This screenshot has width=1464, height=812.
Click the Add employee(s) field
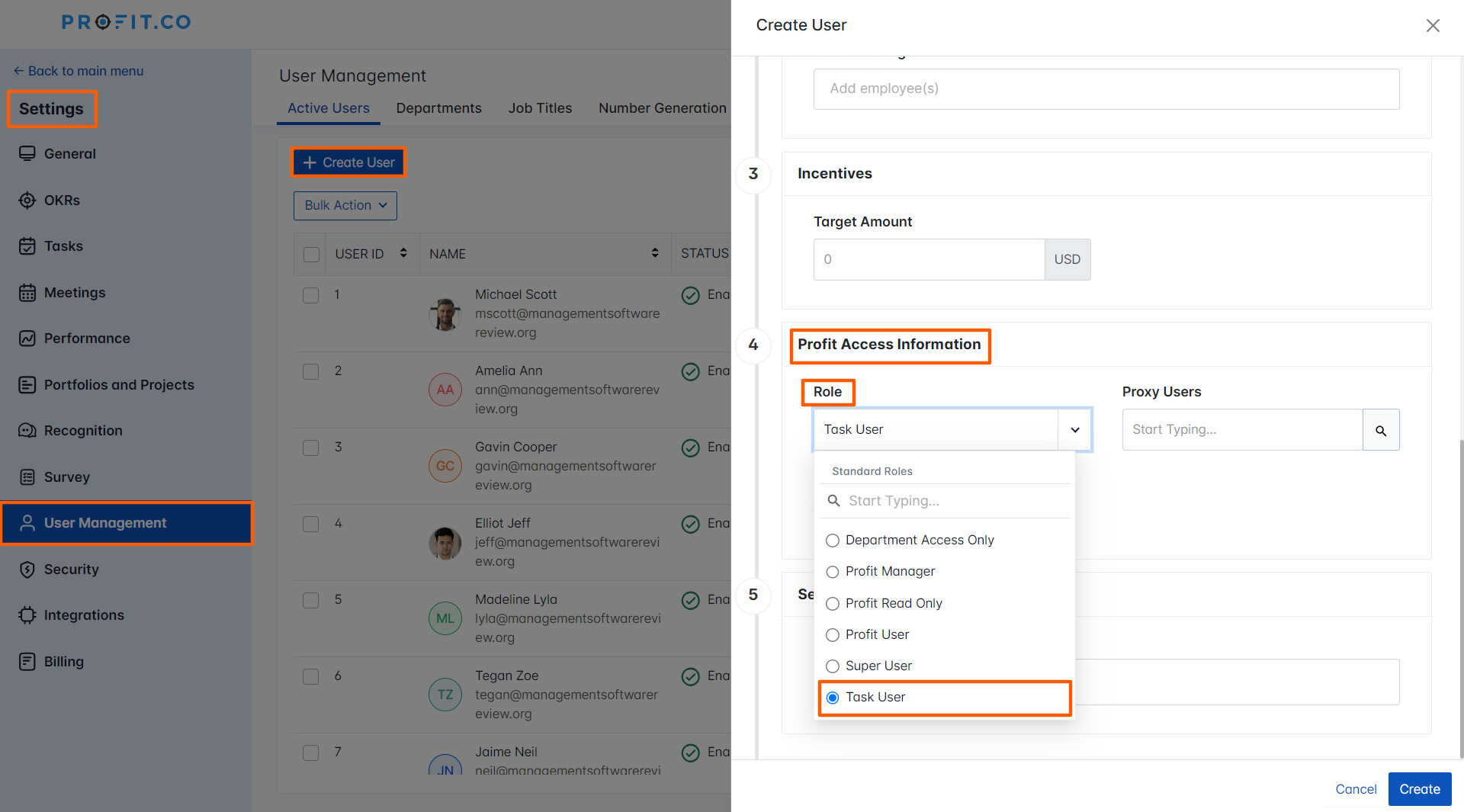pos(1106,88)
